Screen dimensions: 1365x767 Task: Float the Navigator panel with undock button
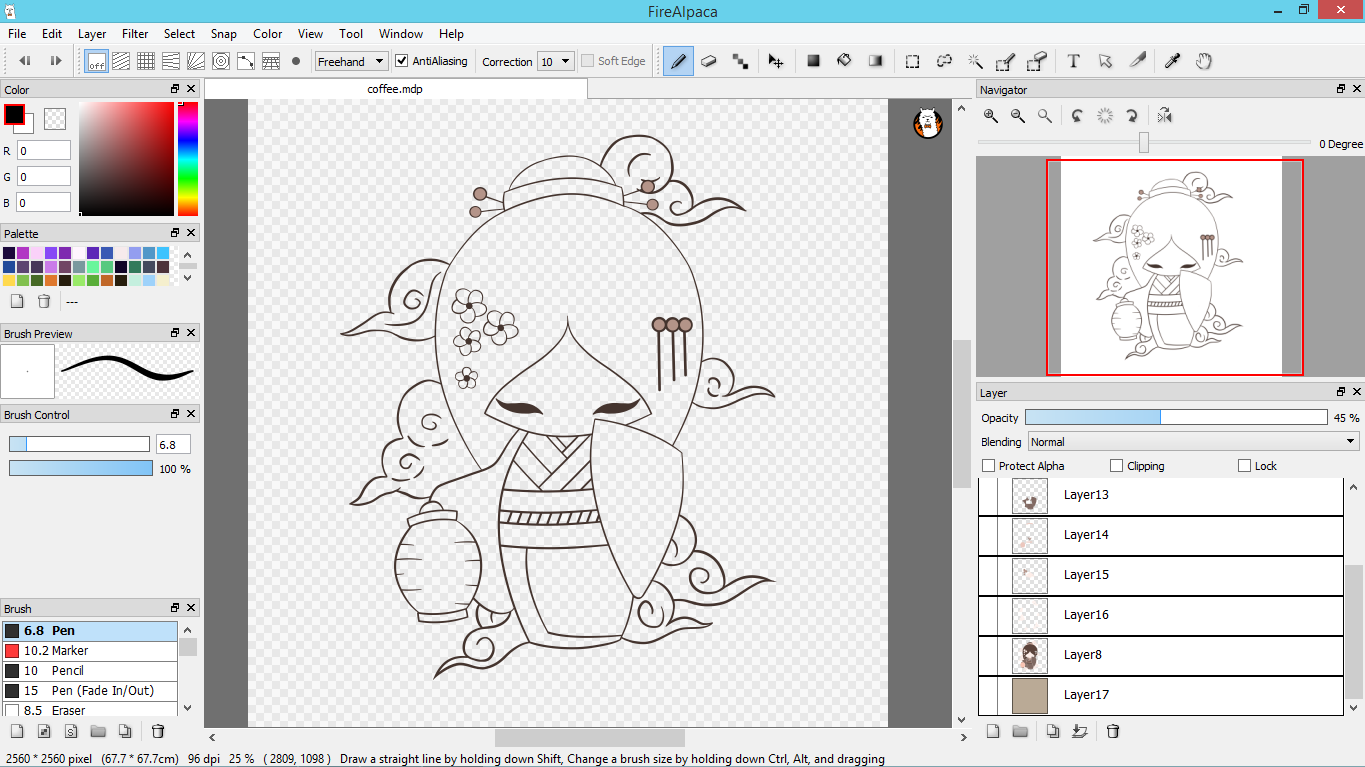(x=1341, y=89)
